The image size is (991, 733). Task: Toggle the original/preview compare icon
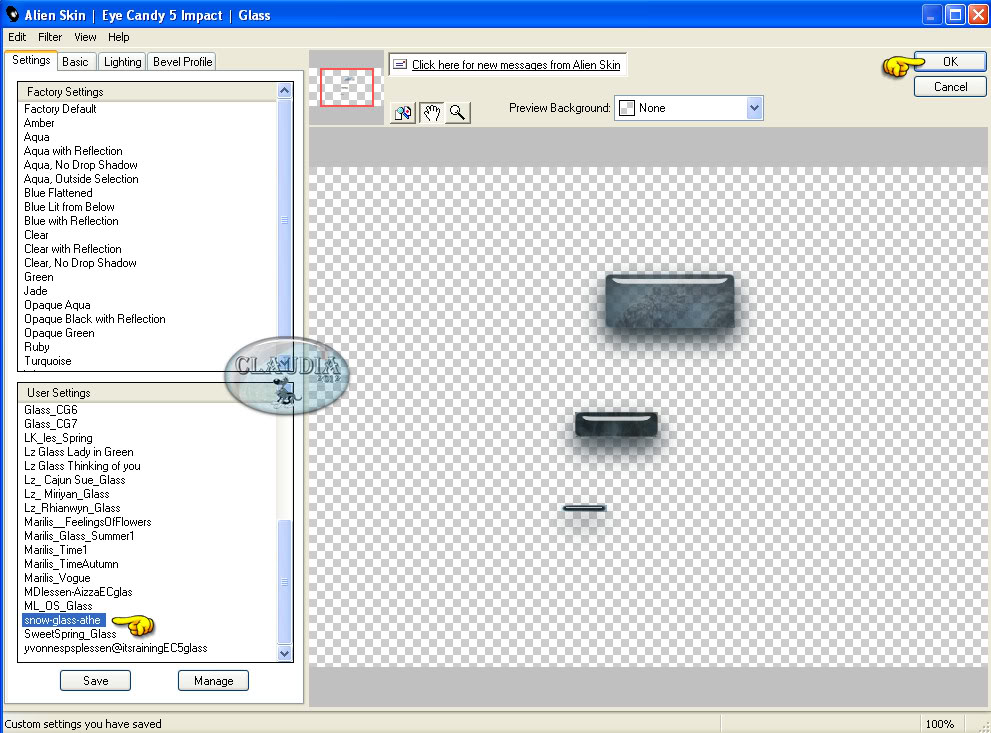[x=403, y=112]
